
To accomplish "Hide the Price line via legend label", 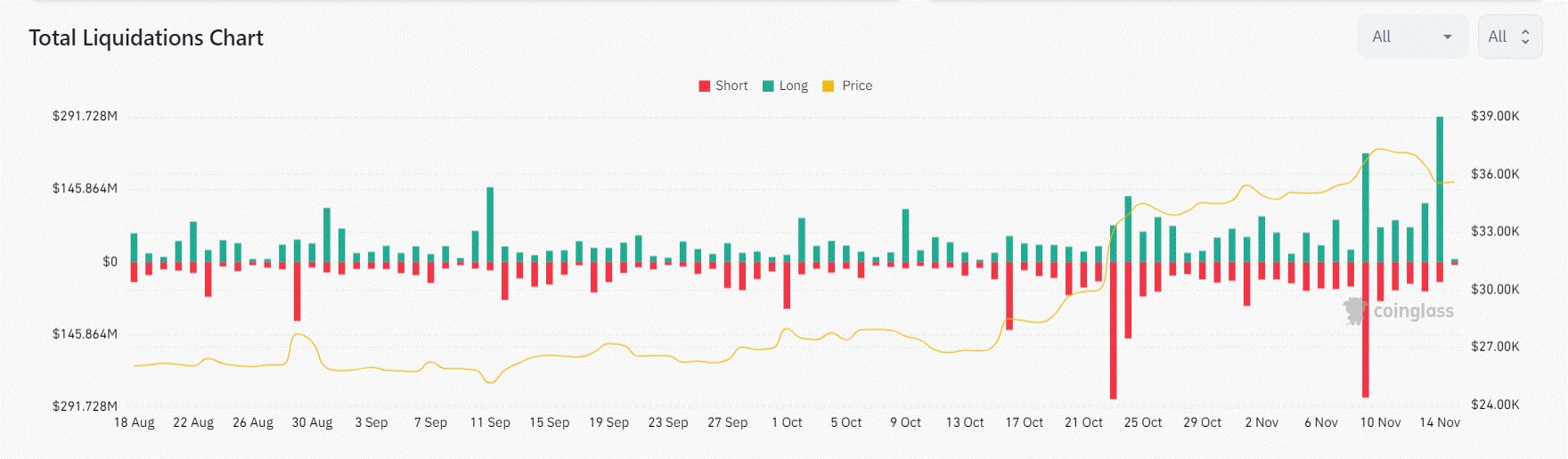I will pyautogui.click(x=857, y=86).
